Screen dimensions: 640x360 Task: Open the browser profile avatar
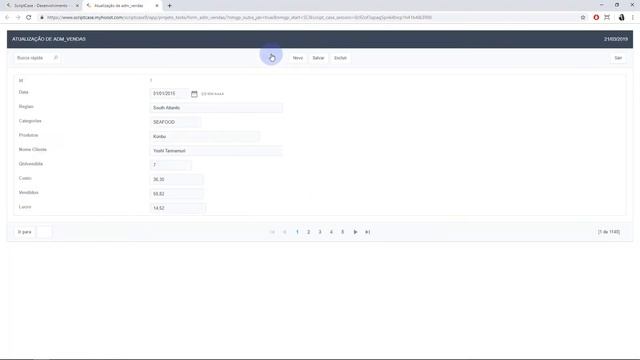click(x=621, y=18)
